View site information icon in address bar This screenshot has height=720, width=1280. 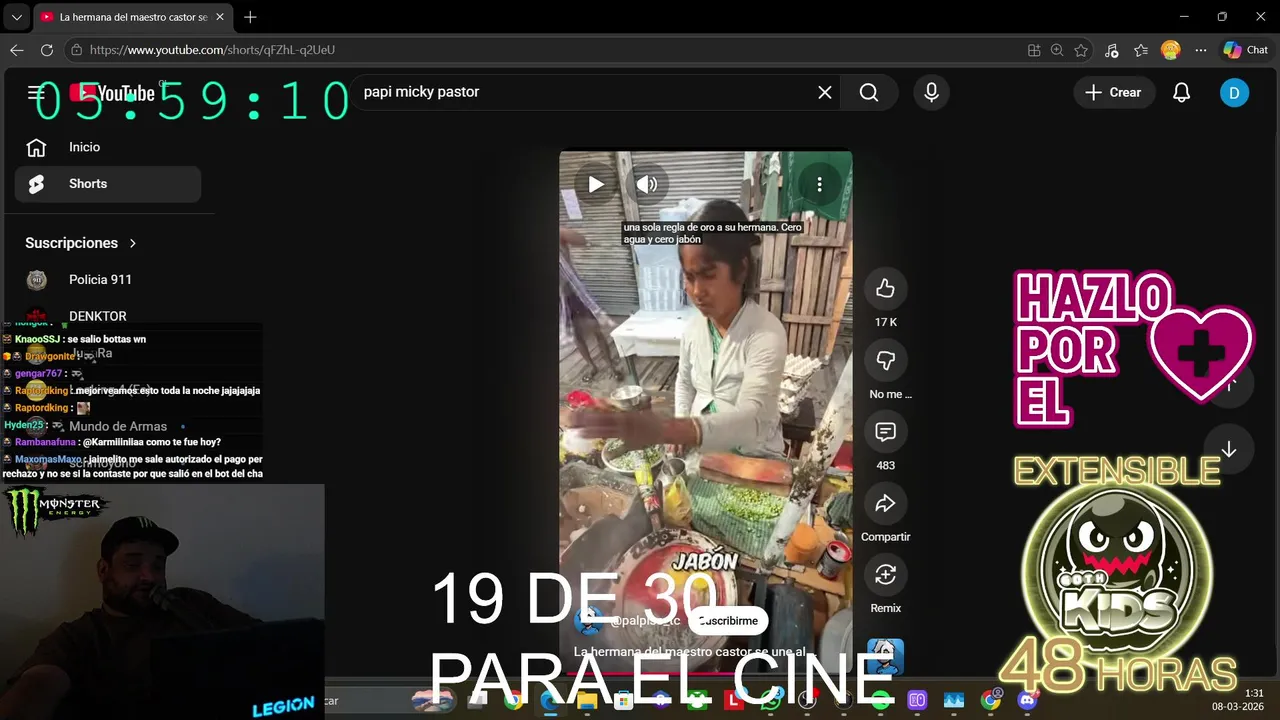pos(76,50)
